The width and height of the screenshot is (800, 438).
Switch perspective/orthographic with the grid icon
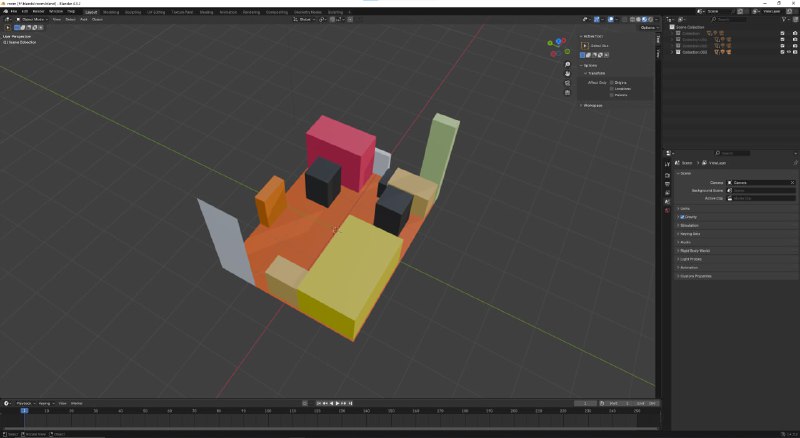click(x=567, y=92)
